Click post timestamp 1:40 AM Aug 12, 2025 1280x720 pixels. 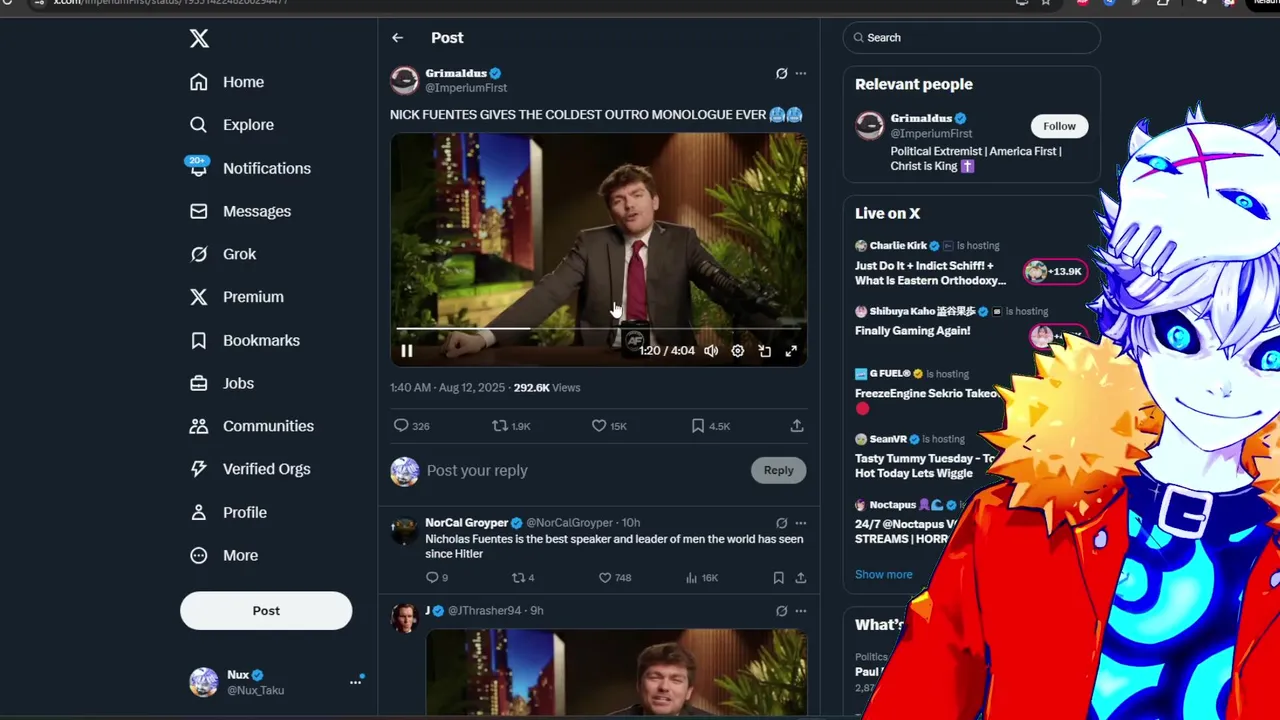click(x=447, y=388)
